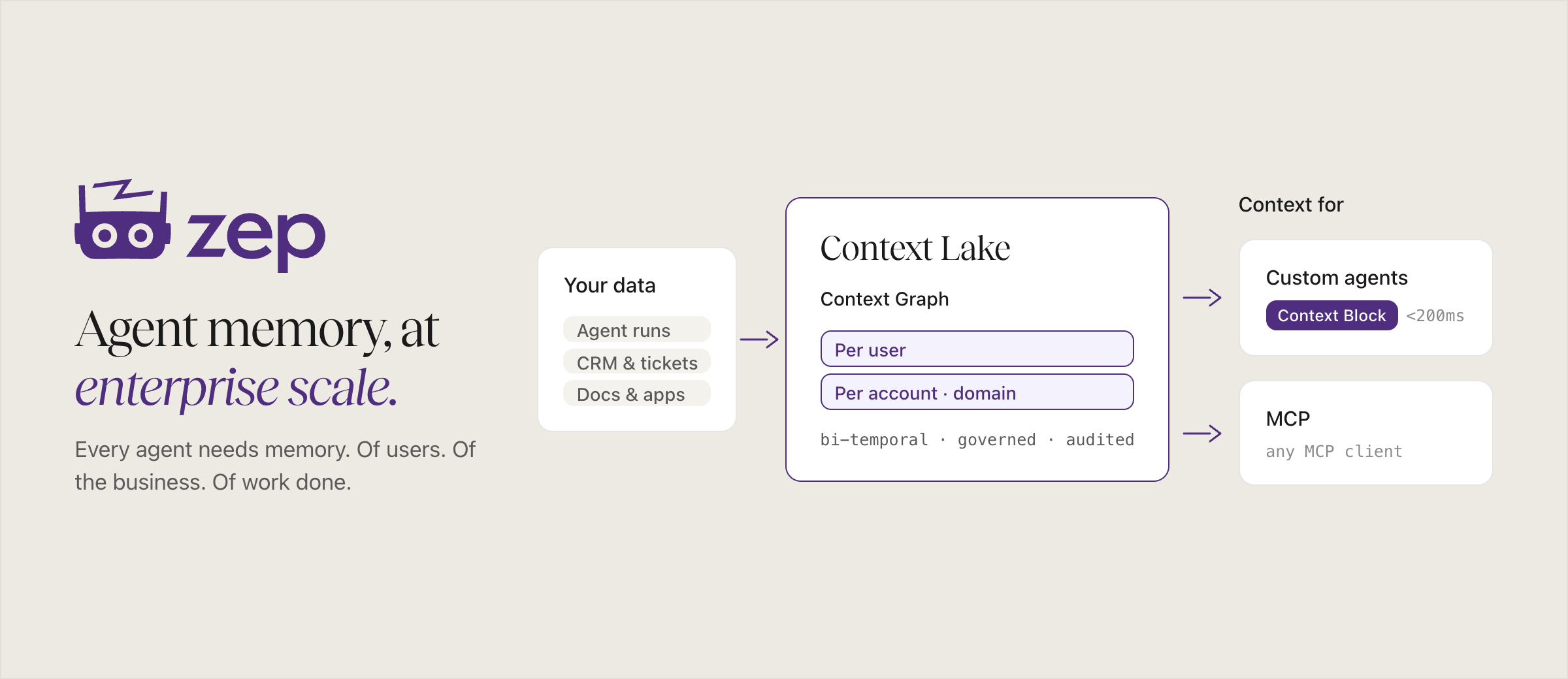Click the purple Context Block badge

click(1331, 315)
